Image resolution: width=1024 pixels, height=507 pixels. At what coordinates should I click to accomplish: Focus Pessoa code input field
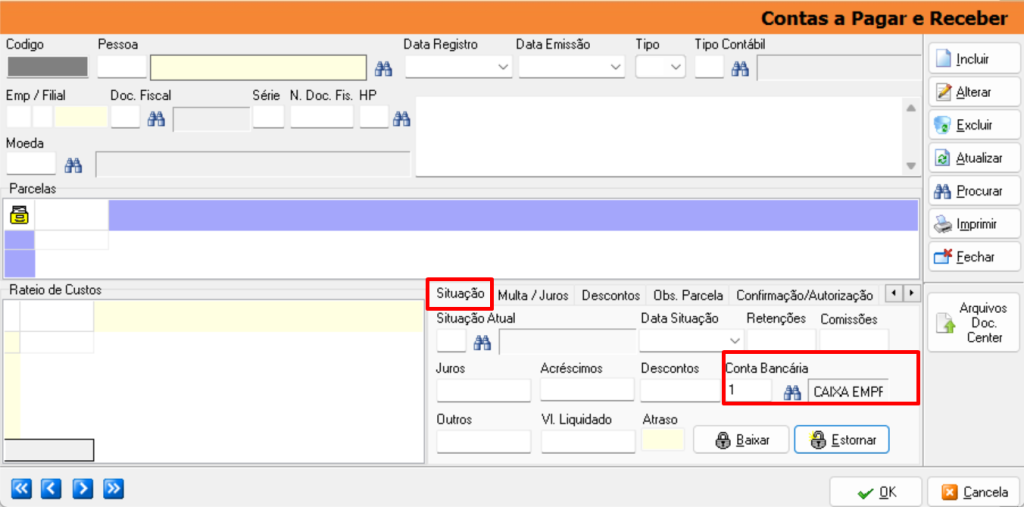(x=122, y=67)
